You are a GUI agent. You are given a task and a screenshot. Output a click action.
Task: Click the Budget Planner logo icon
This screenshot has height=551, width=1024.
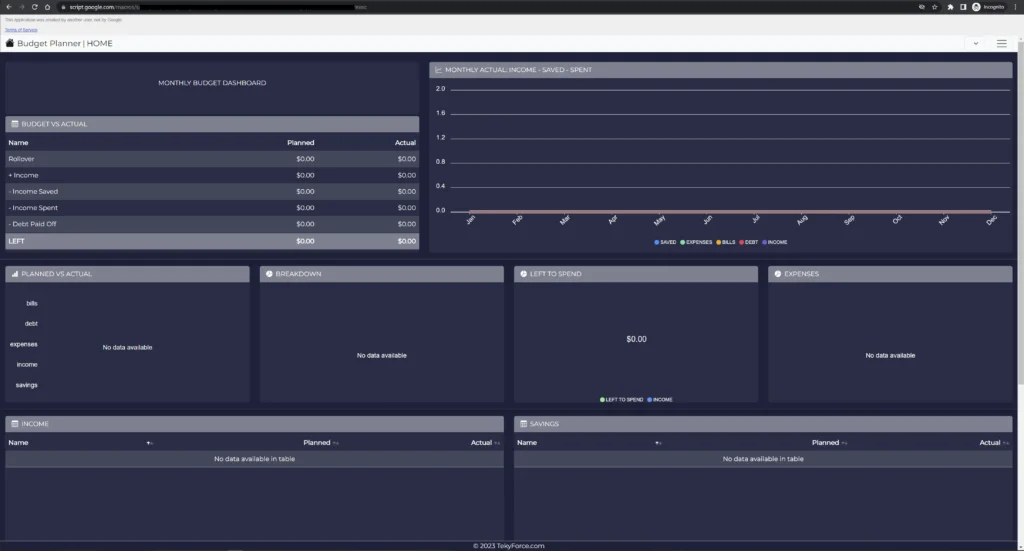(x=10, y=43)
